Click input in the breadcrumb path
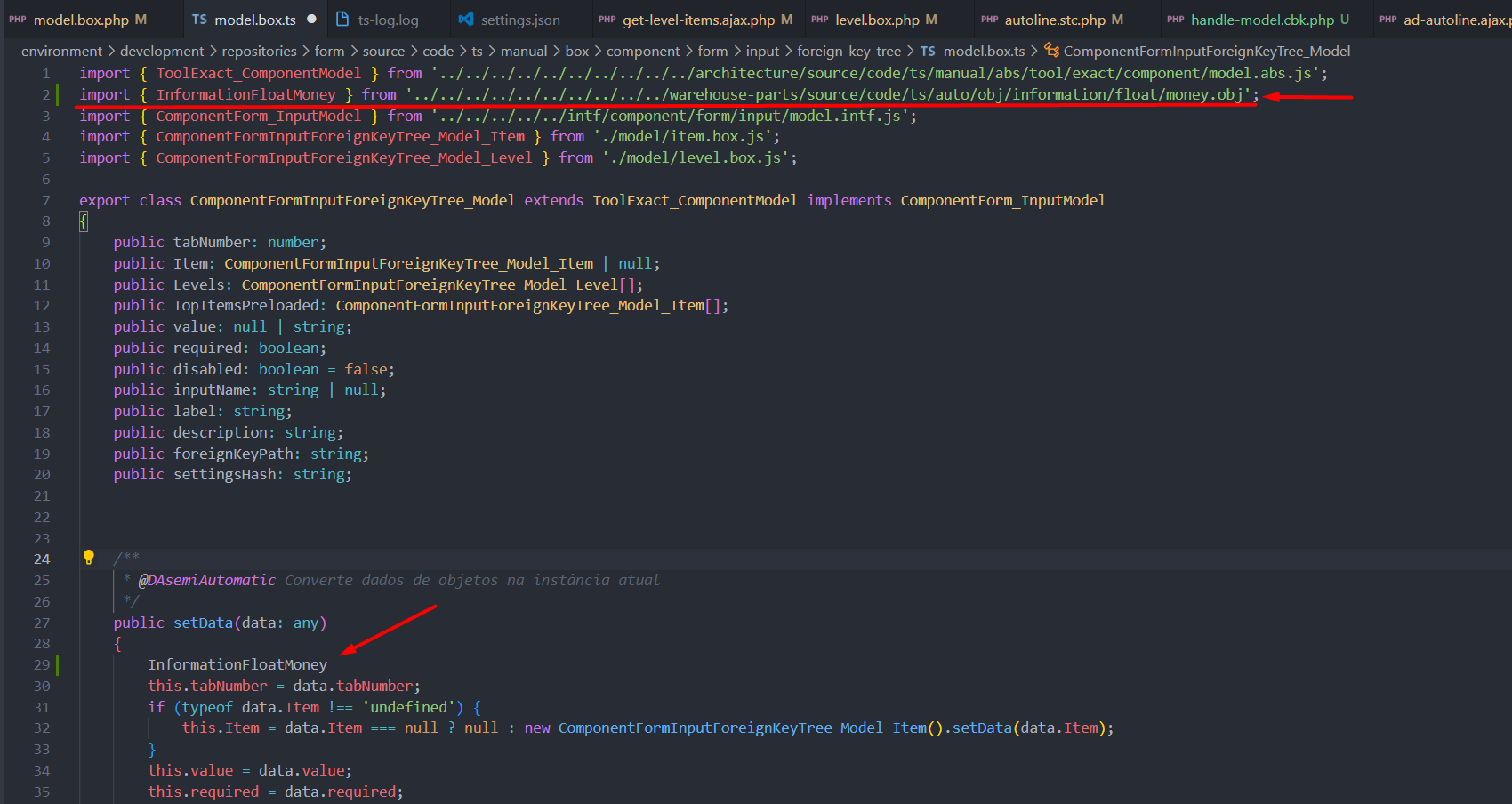 point(762,51)
